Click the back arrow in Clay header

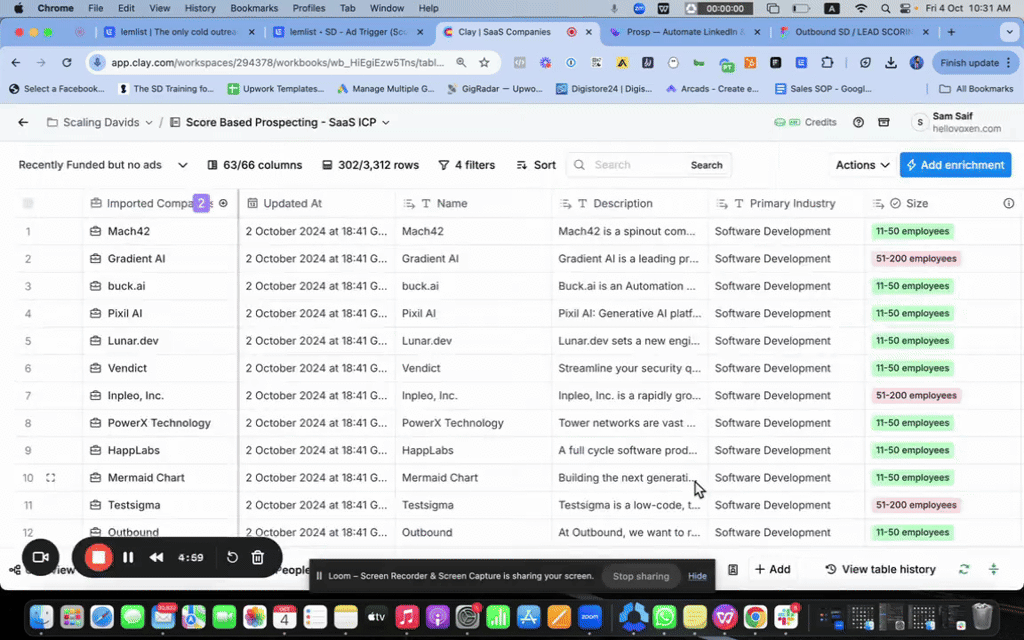point(23,123)
